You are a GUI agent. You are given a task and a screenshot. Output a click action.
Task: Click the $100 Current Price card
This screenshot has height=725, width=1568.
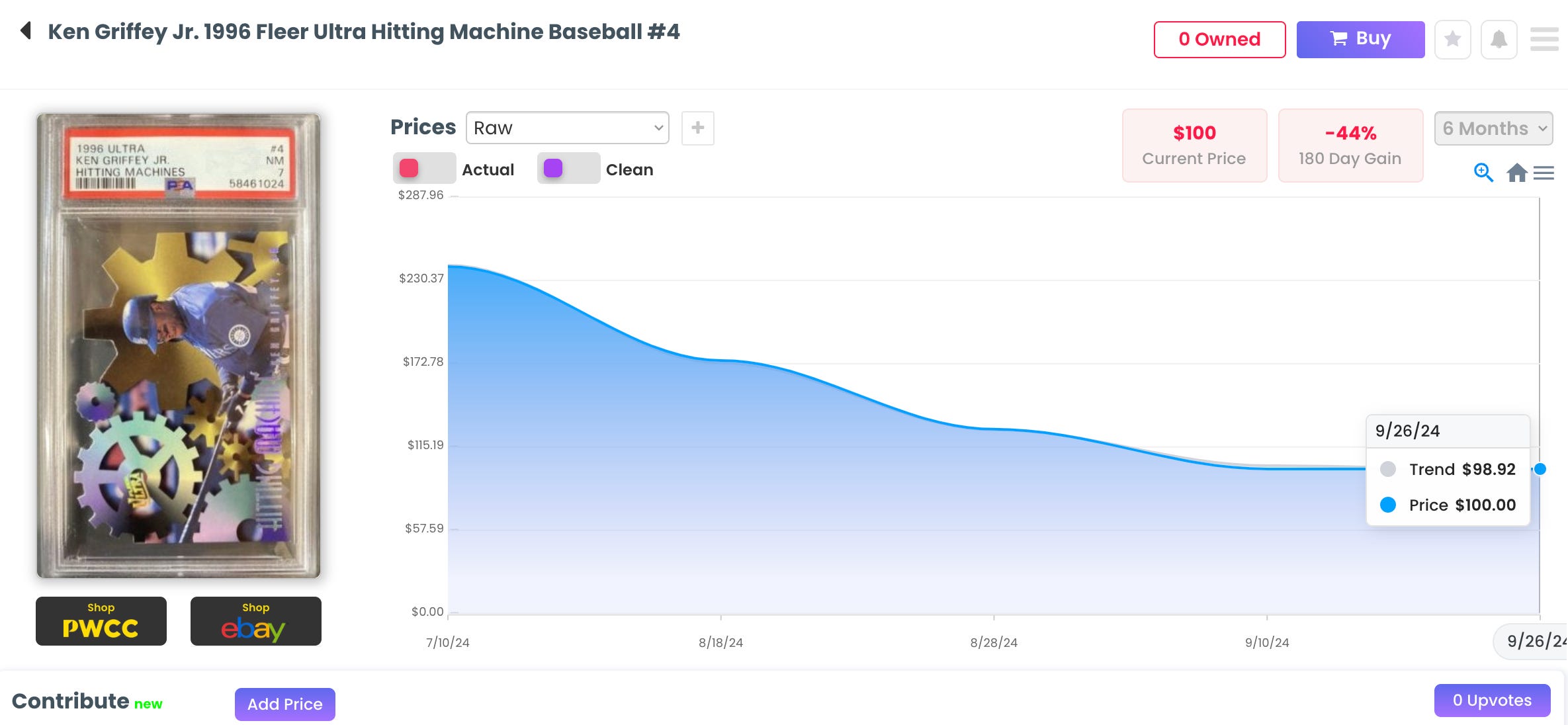click(x=1194, y=146)
